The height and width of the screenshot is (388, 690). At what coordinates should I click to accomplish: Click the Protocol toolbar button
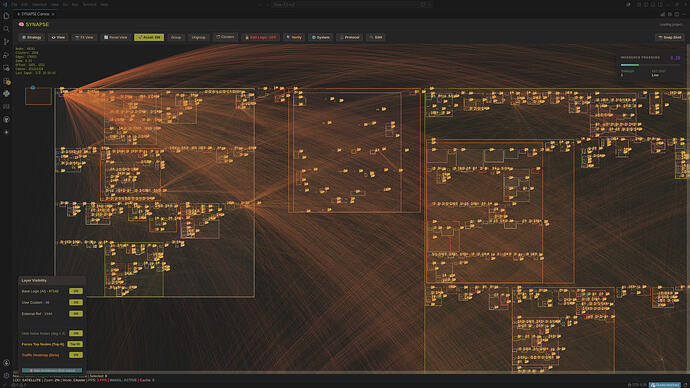point(350,37)
